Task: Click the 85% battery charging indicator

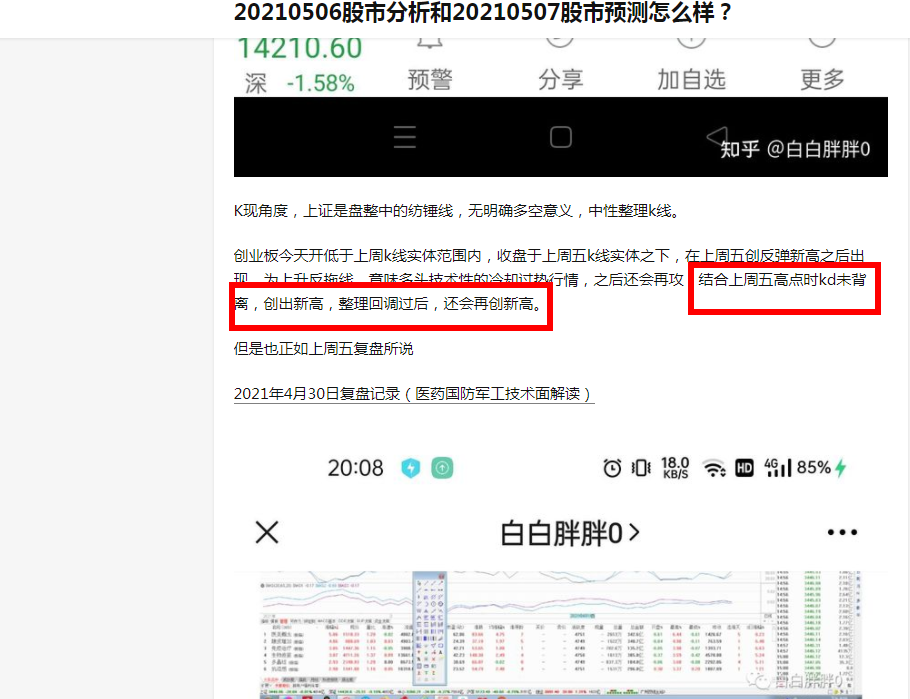Action: click(822, 467)
